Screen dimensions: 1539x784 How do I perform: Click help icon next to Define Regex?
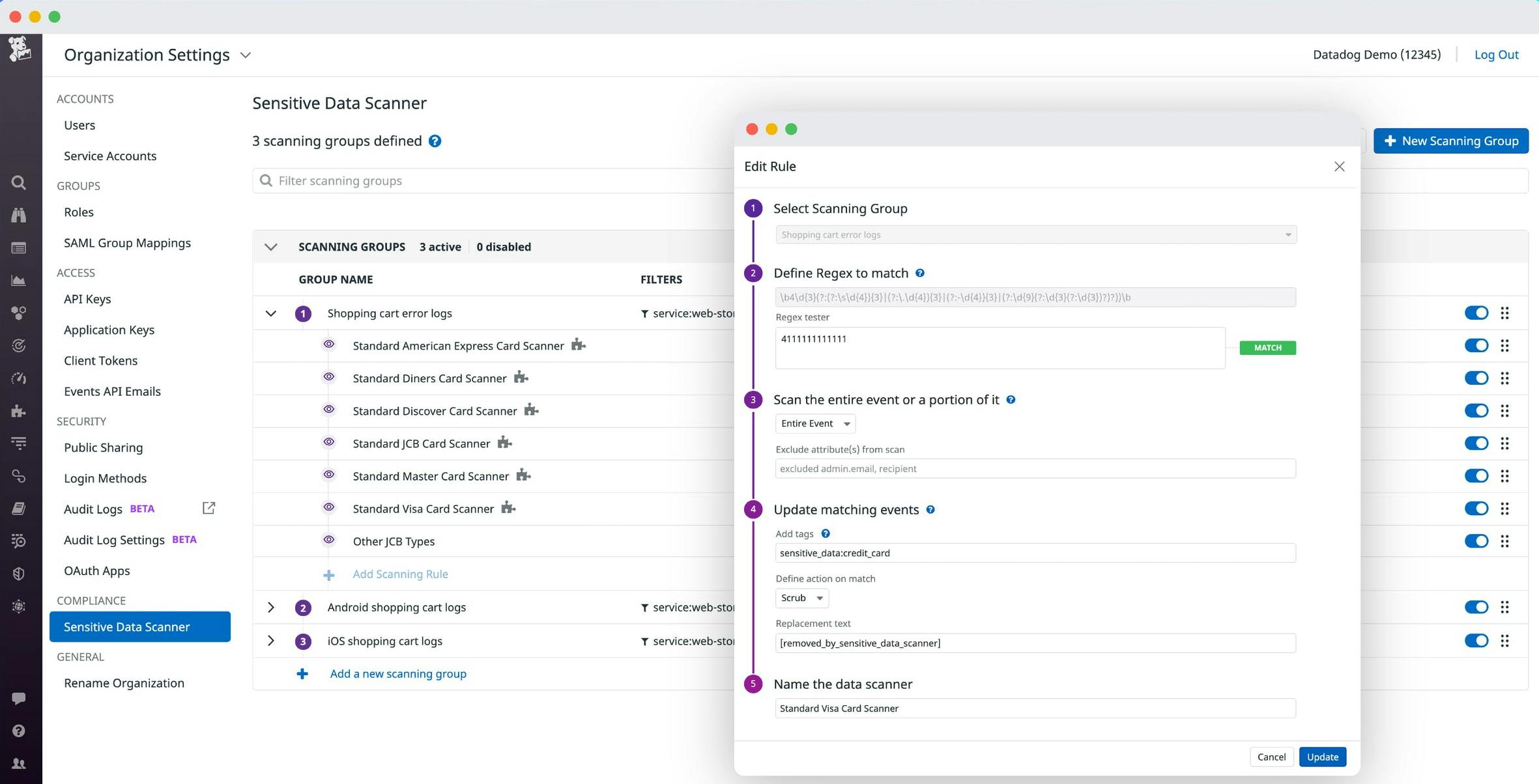(919, 273)
